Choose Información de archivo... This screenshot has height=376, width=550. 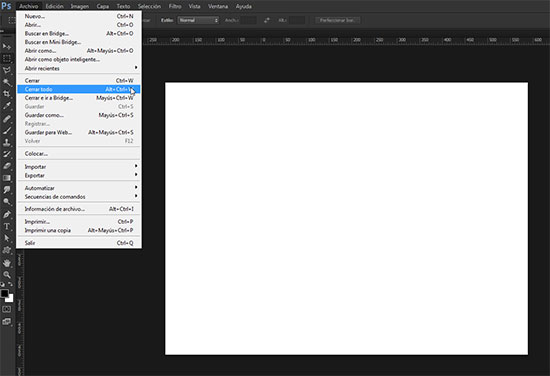click(x=79, y=209)
